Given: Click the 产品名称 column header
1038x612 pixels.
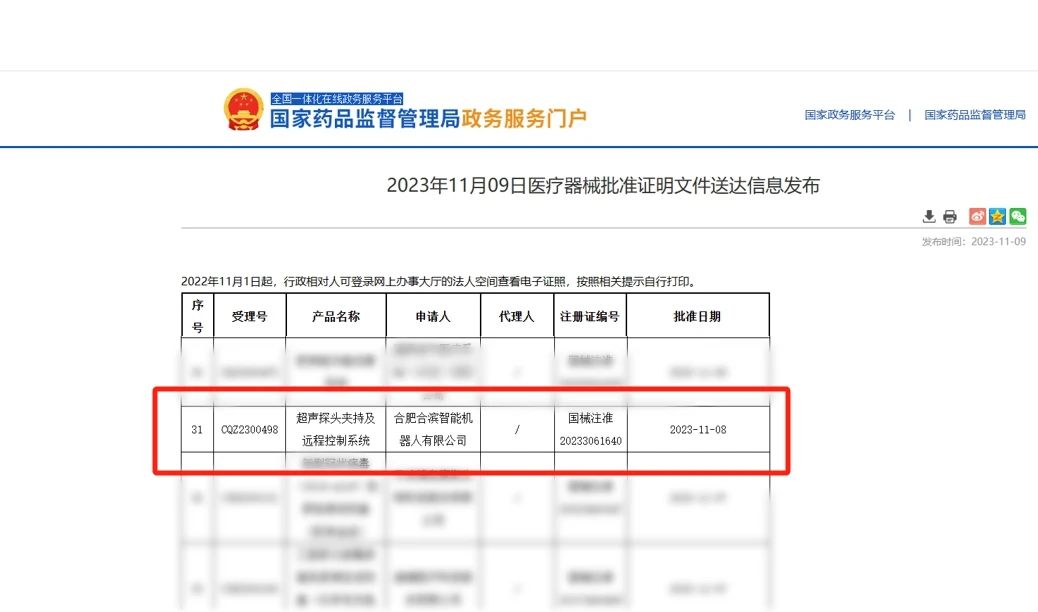Looking at the screenshot, I should pyautogui.click(x=335, y=316).
